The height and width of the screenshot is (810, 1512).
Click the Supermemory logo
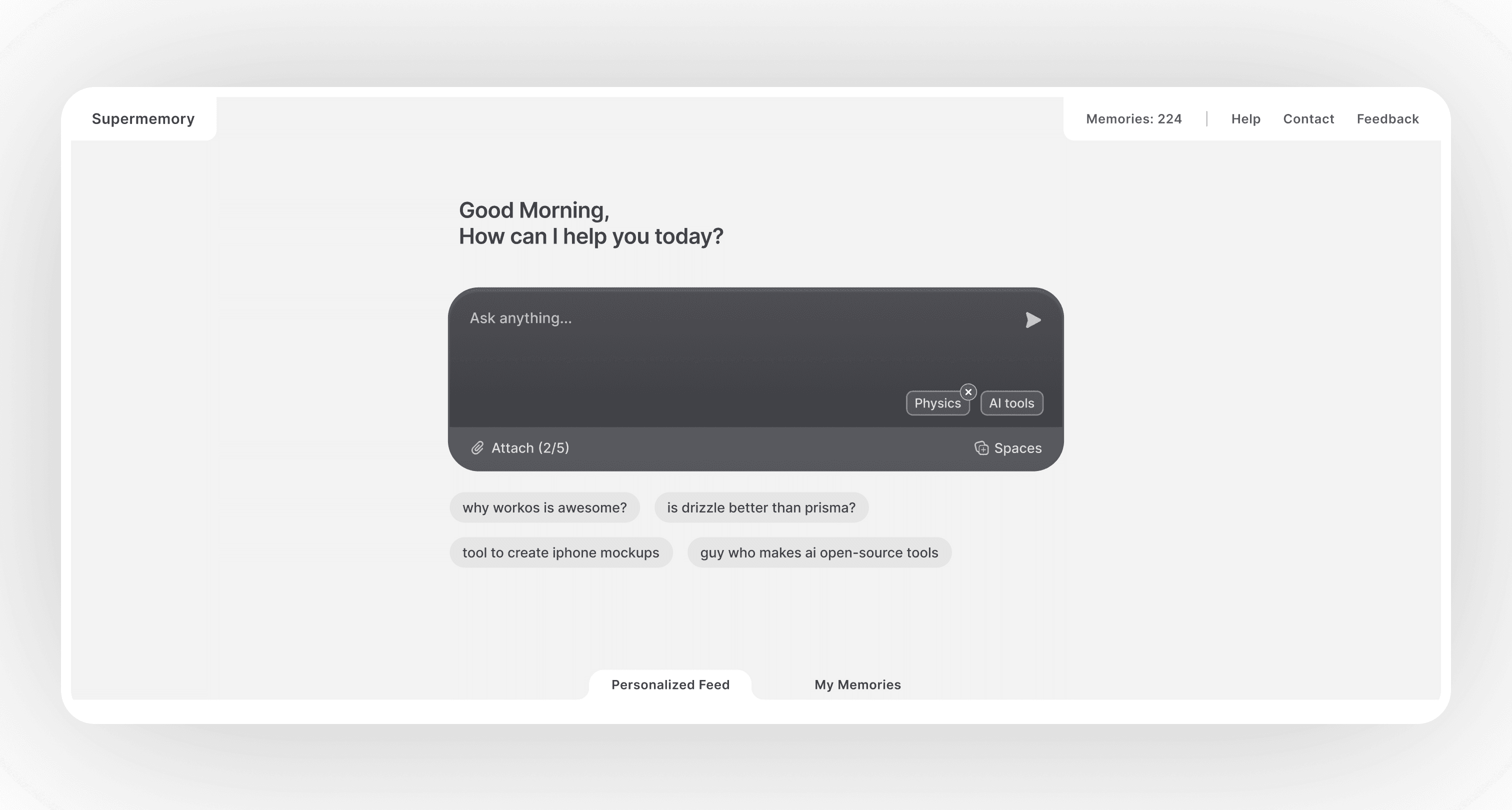click(142, 118)
